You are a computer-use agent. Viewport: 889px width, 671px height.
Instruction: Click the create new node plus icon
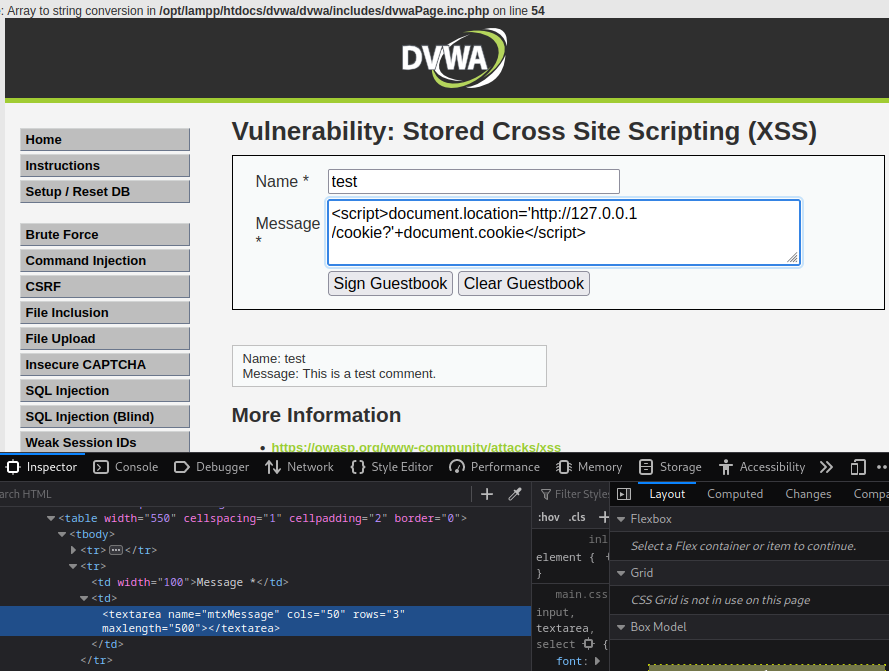click(486, 494)
